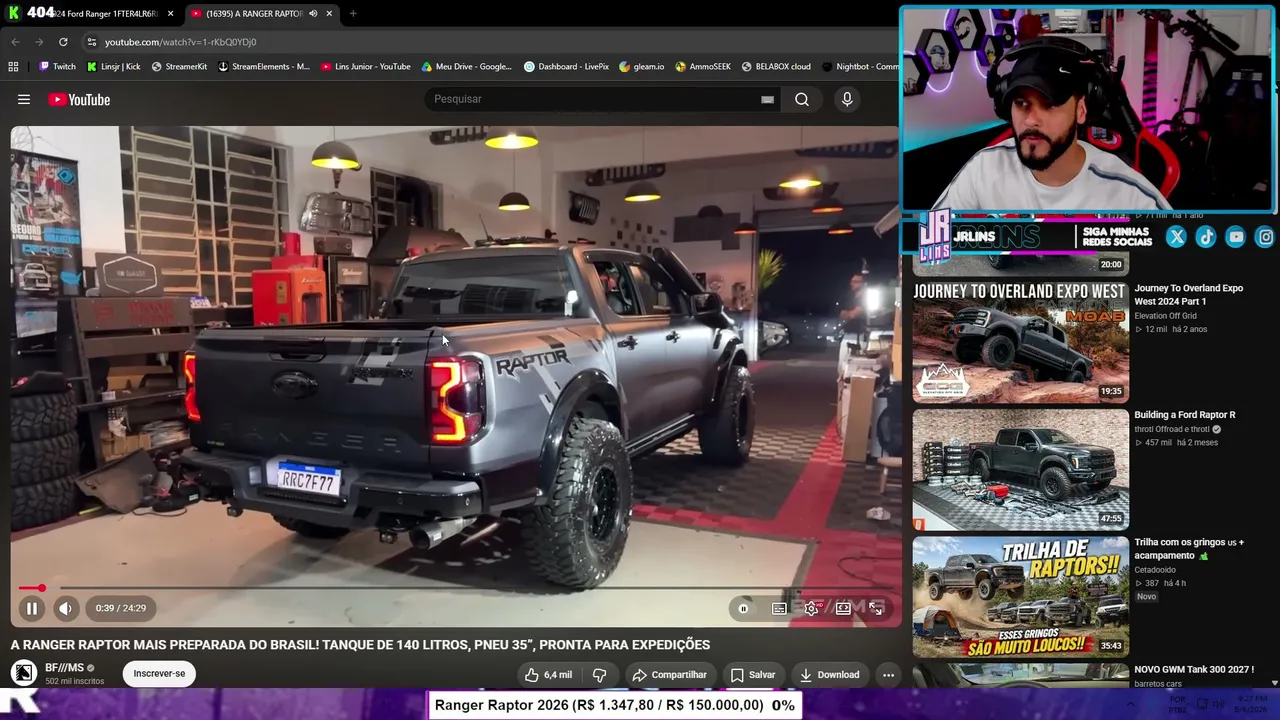
Task: Open the BF///MS channel name link
Action: 64,668
